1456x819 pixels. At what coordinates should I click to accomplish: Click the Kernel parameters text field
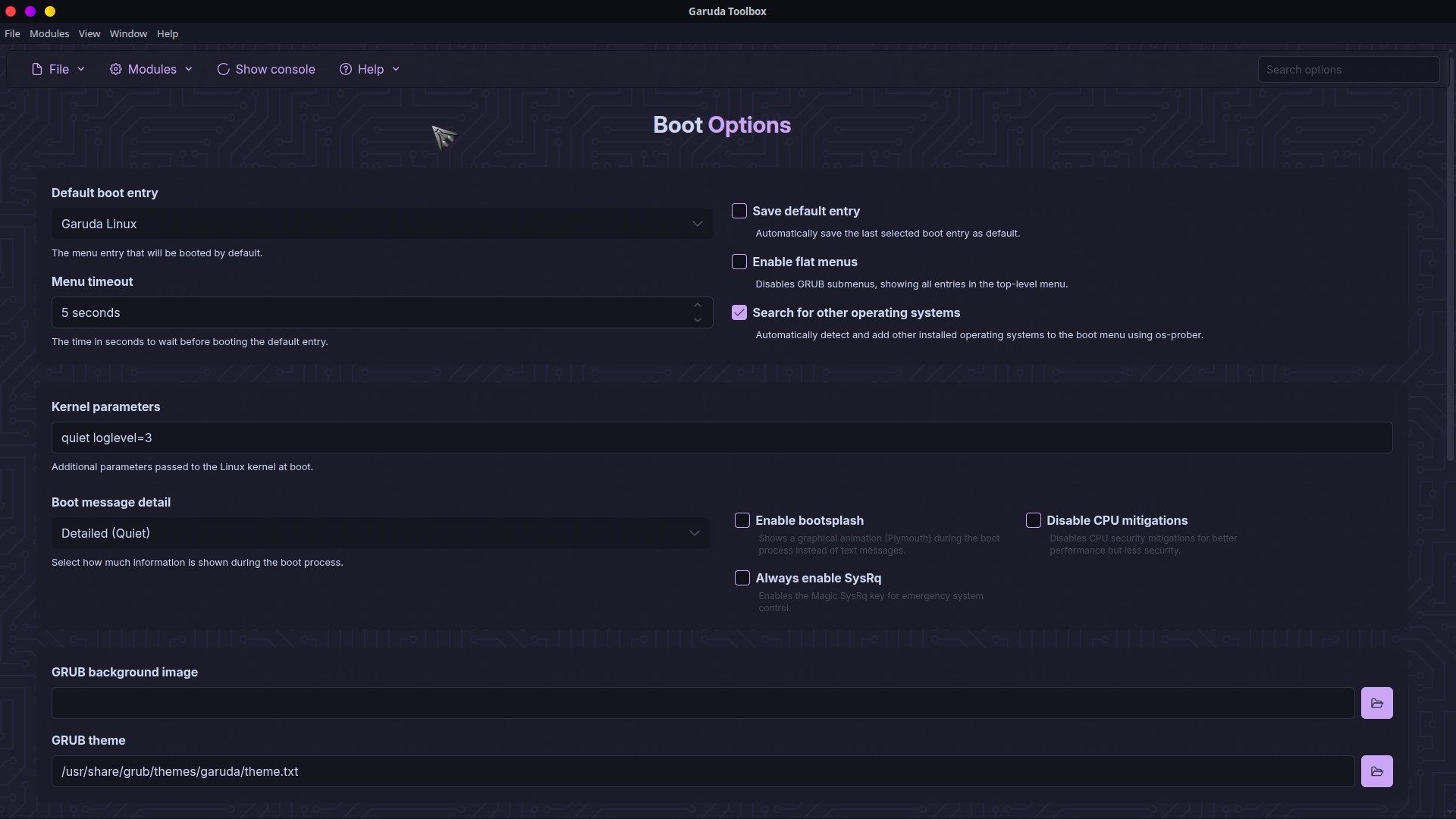pyautogui.click(x=722, y=438)
